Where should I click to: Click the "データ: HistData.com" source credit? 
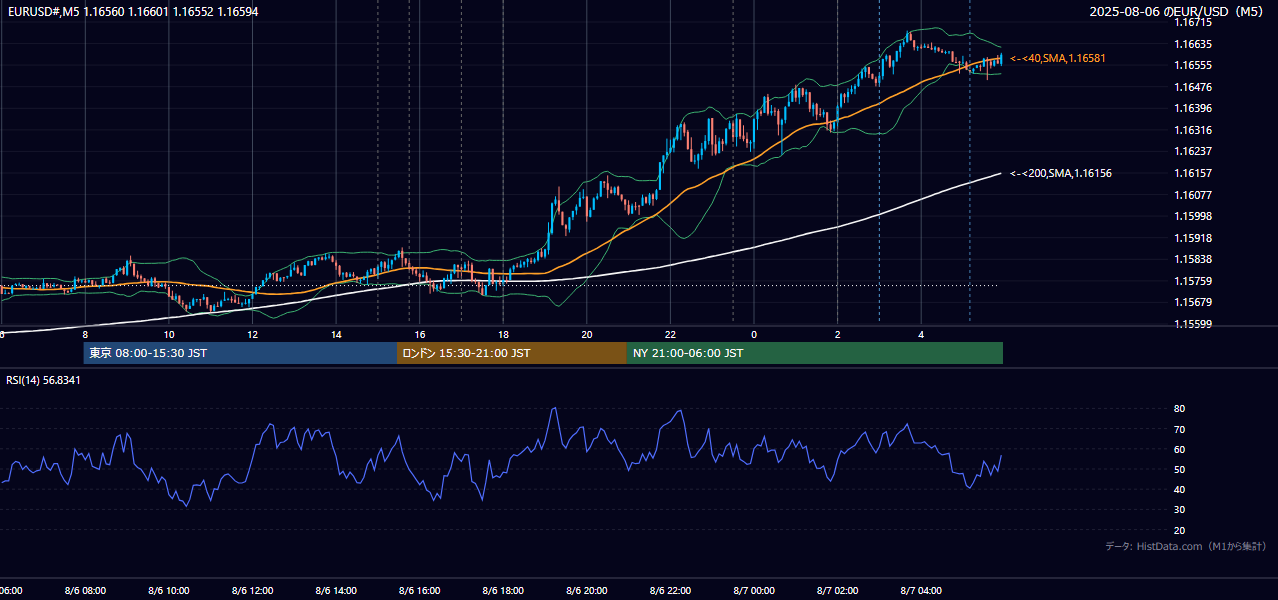click(x=1186, y=546)
